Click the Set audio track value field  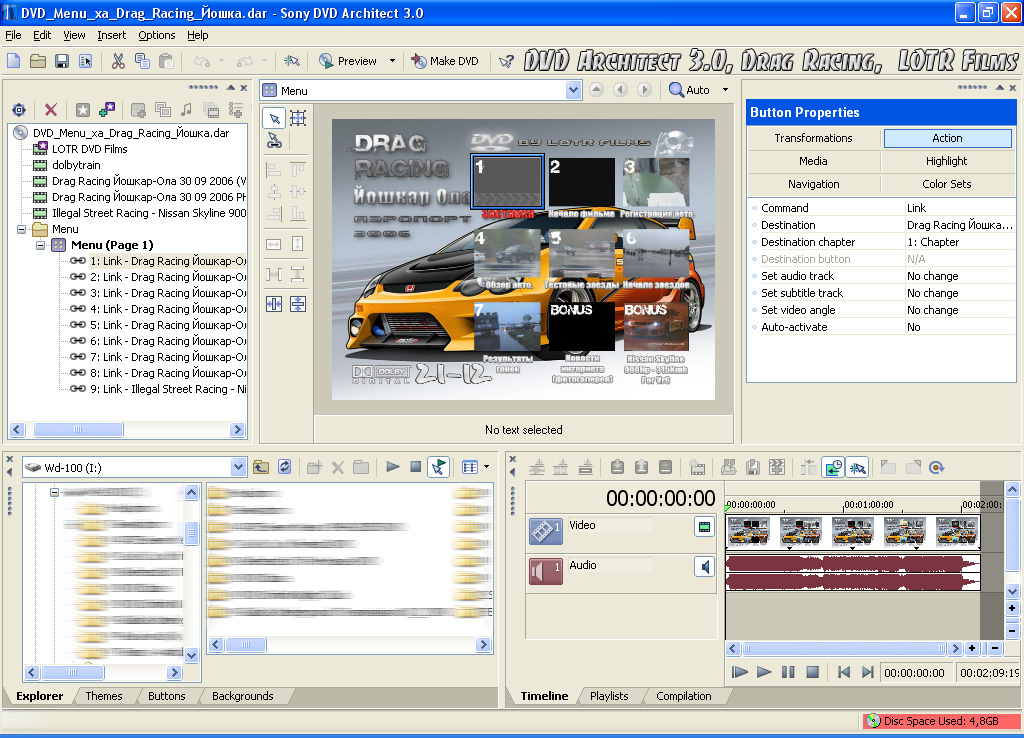pyautogui.click(x=959, y=276)
